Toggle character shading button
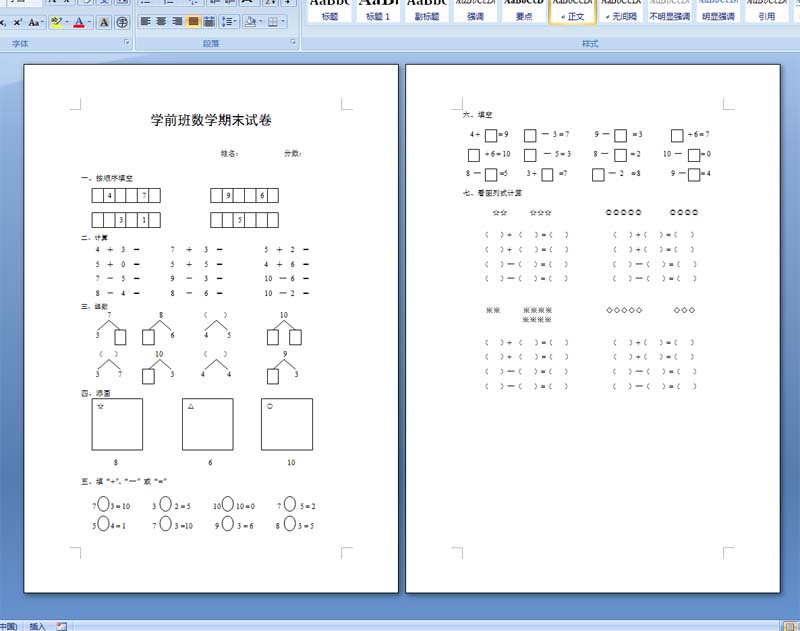Screen dimensions: 800x631 point(104,22)
